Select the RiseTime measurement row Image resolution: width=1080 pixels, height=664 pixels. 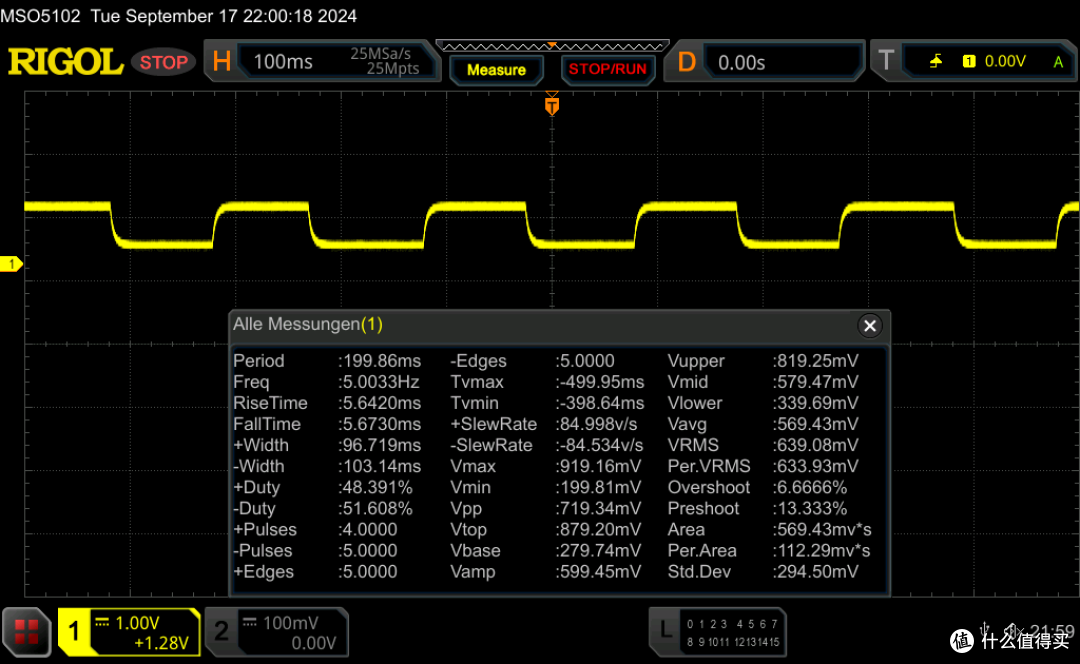click(x=327, y=403)
